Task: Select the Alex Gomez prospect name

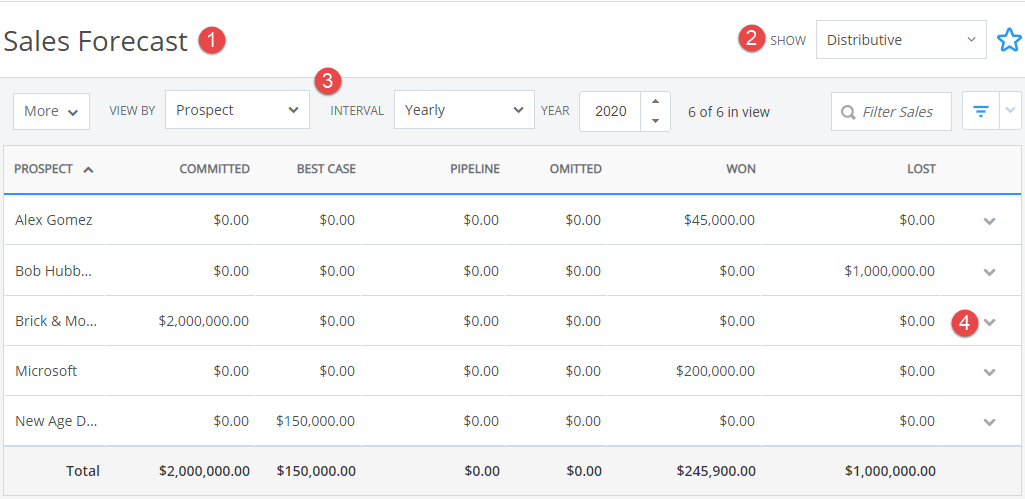Action: click(x=54, y=220)
